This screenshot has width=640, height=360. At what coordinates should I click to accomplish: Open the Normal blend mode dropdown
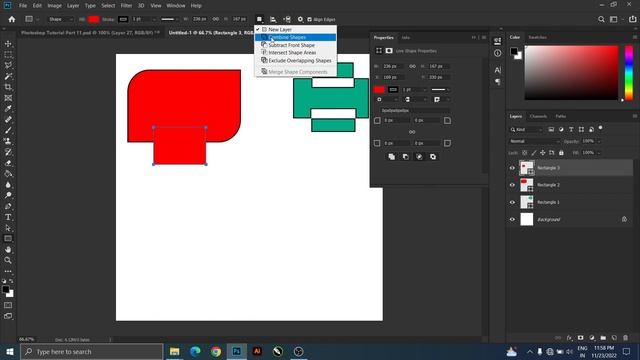pos(534,141)
